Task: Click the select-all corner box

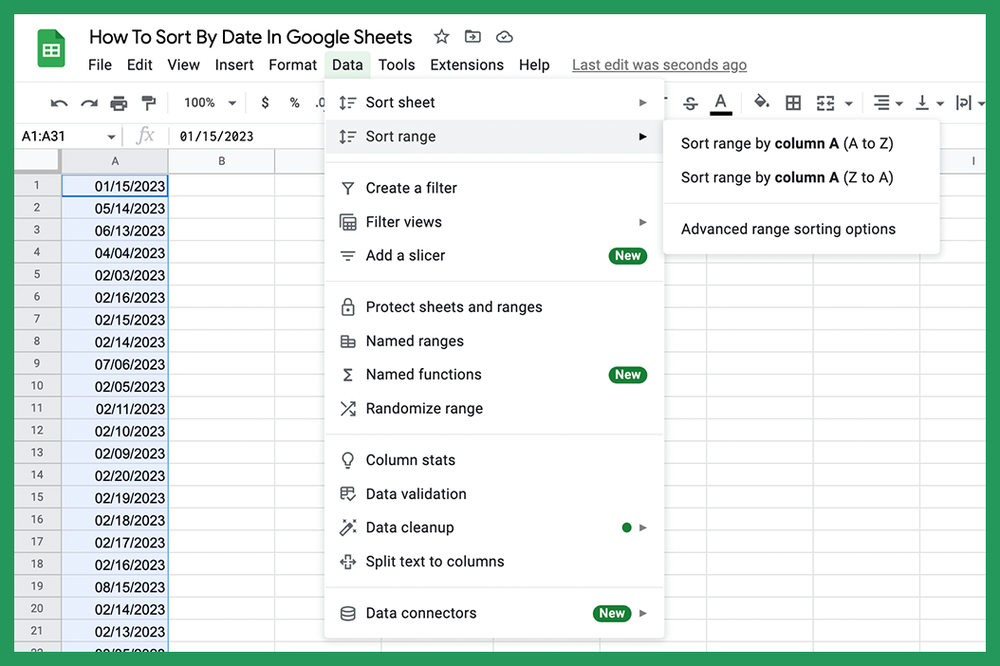Action: [37, 161]
